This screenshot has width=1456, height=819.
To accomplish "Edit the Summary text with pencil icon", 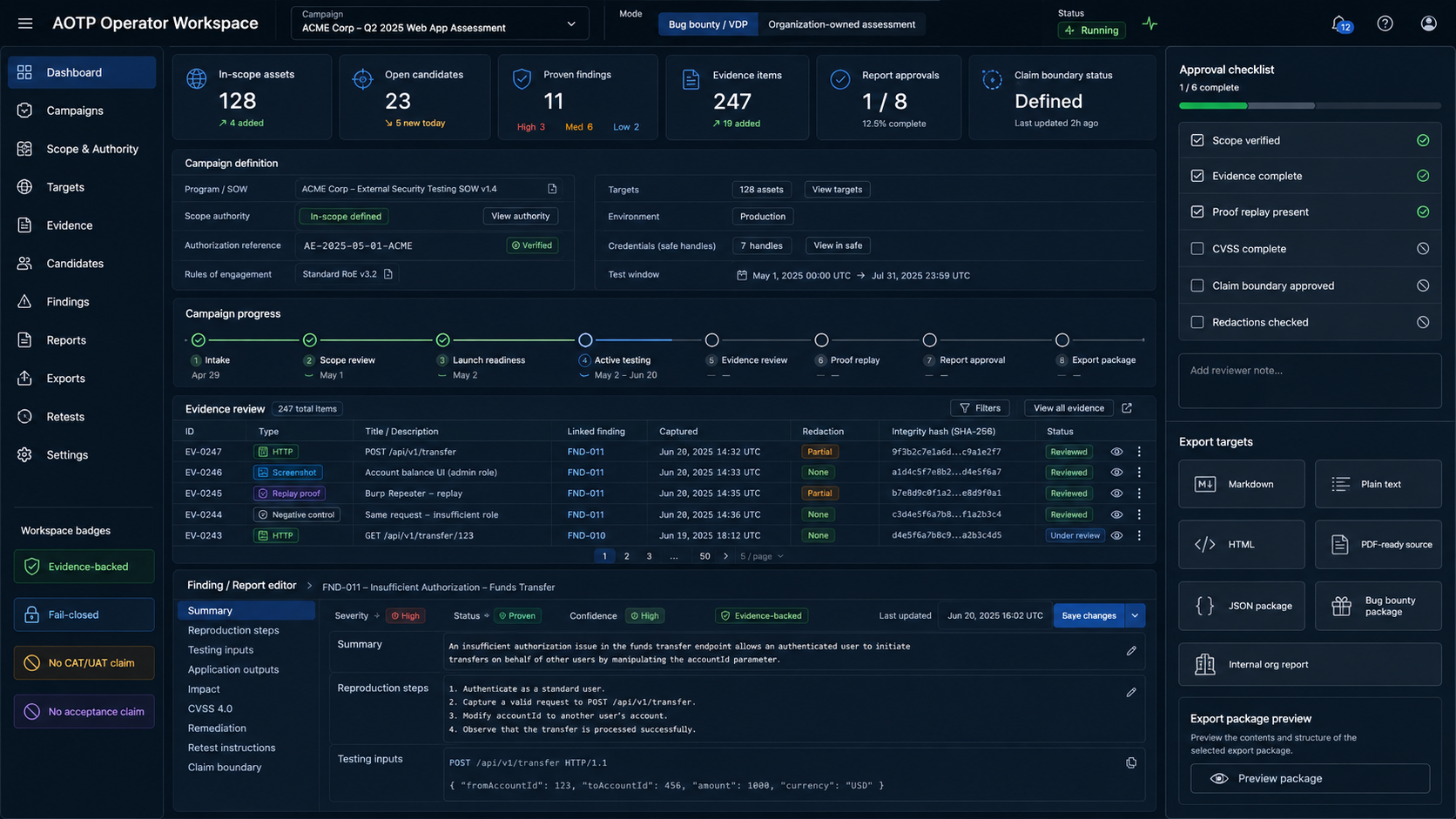I will point(1131,651).
